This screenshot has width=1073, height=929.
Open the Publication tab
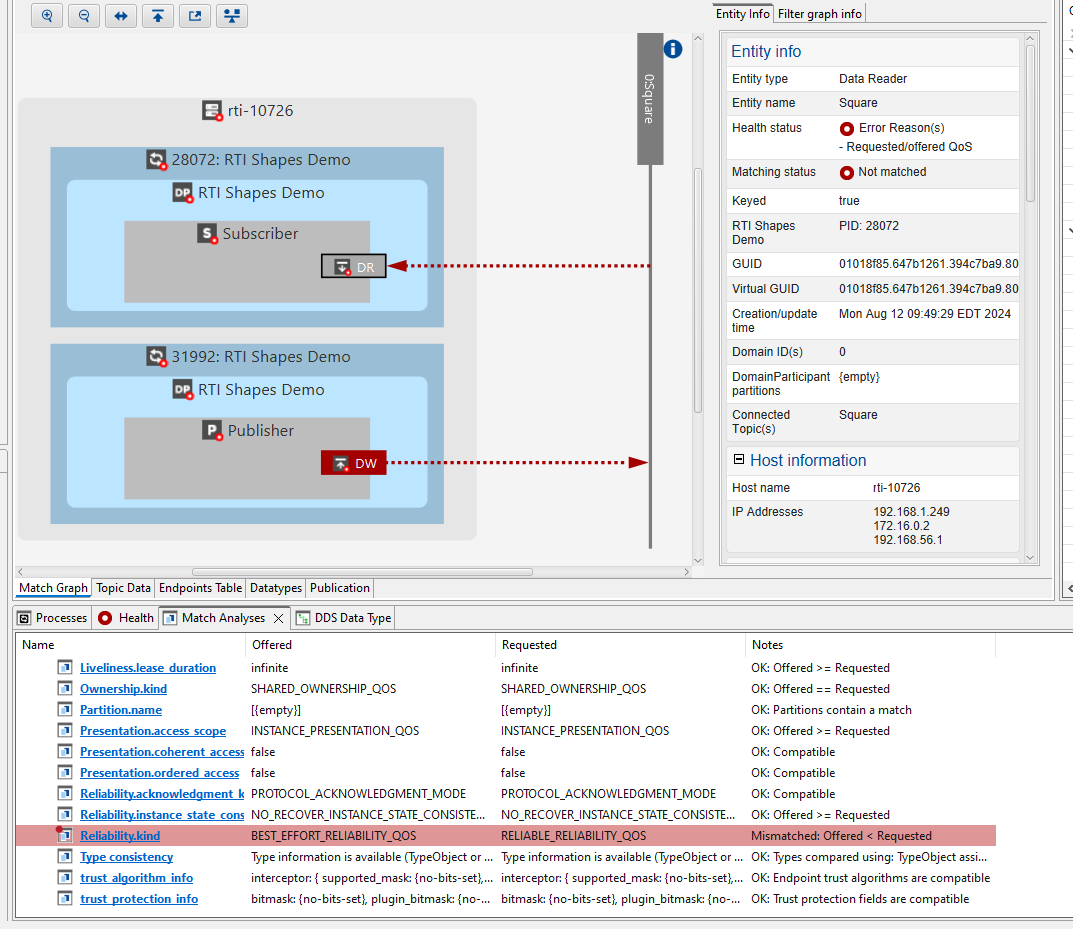pos(340,588)
